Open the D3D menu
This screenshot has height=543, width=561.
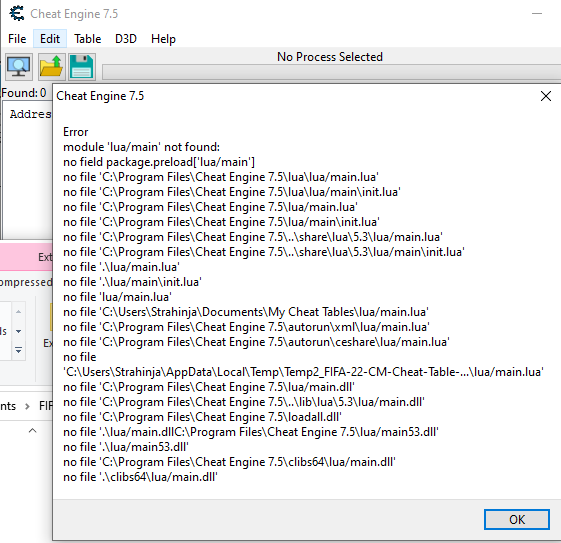(x=126, y=39)
